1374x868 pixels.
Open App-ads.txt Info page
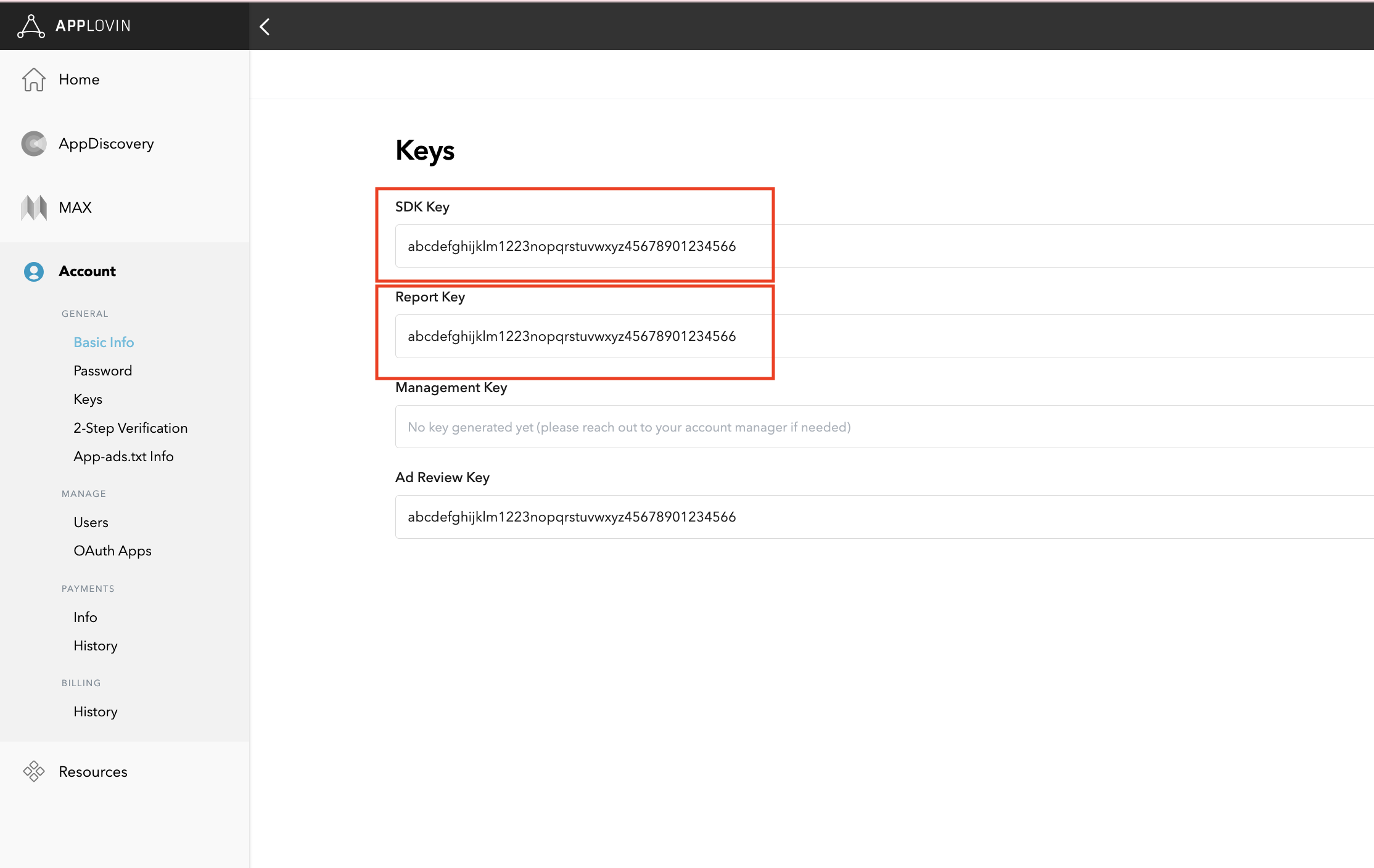tap(123, 456)
